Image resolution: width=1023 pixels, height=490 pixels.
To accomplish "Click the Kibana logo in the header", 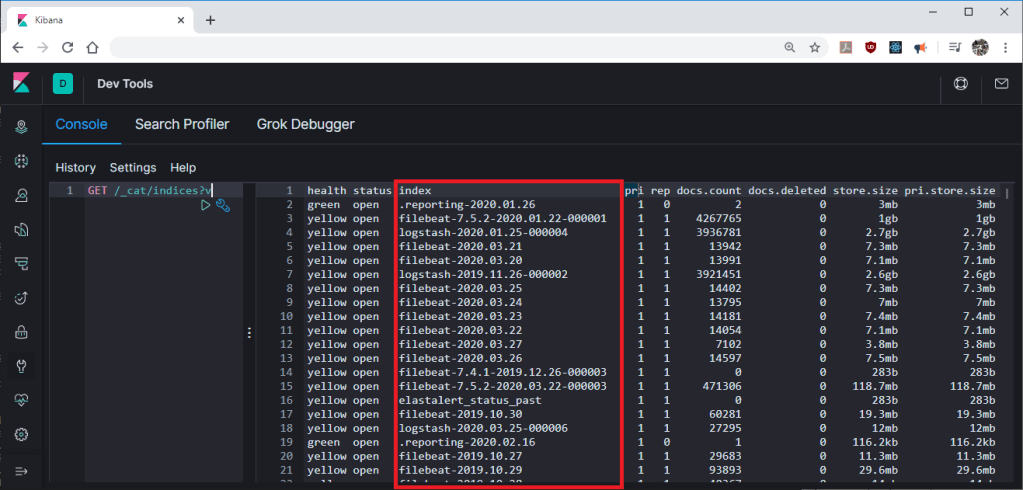I will [21, 83].
